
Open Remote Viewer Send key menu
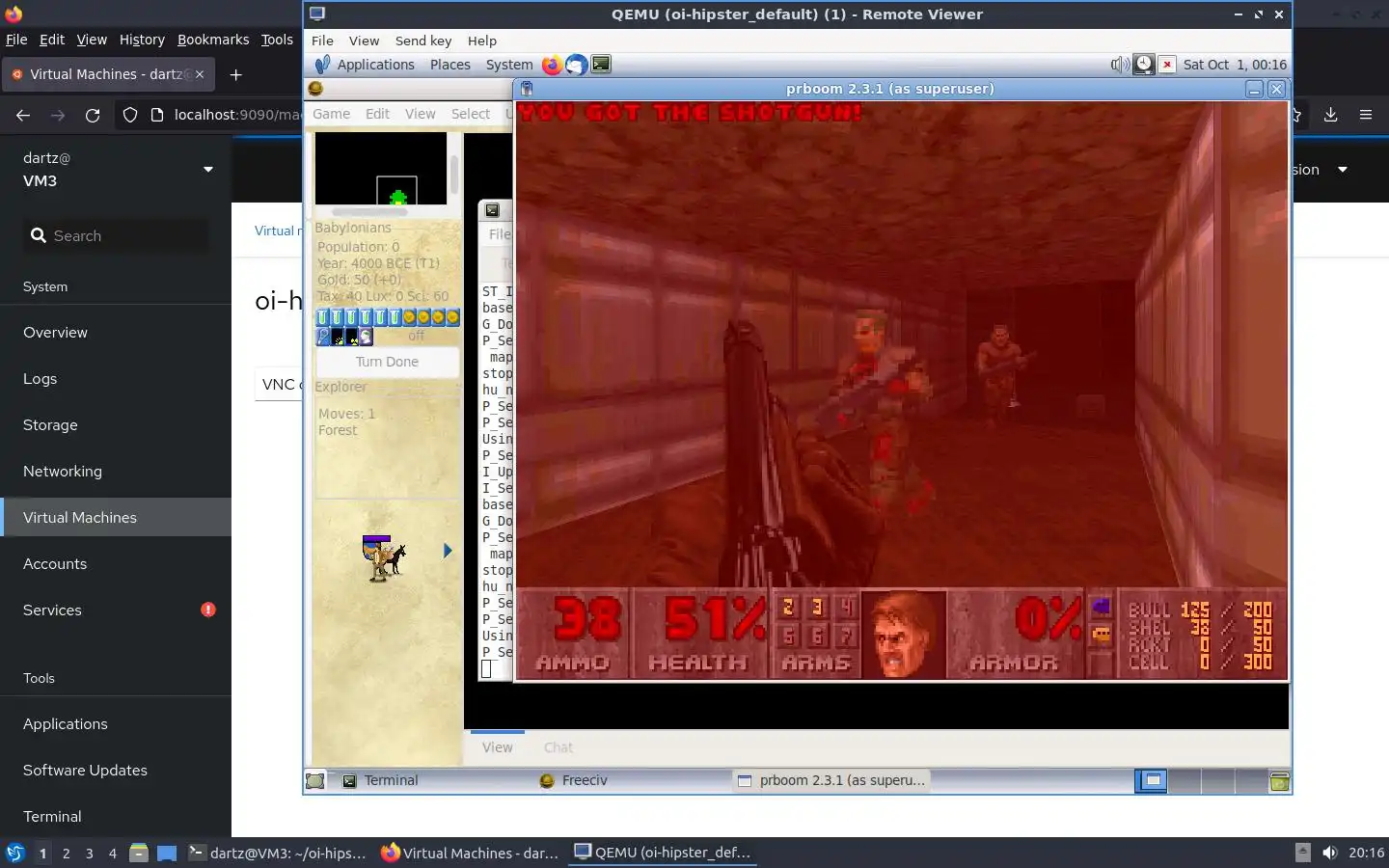(423, 41)
